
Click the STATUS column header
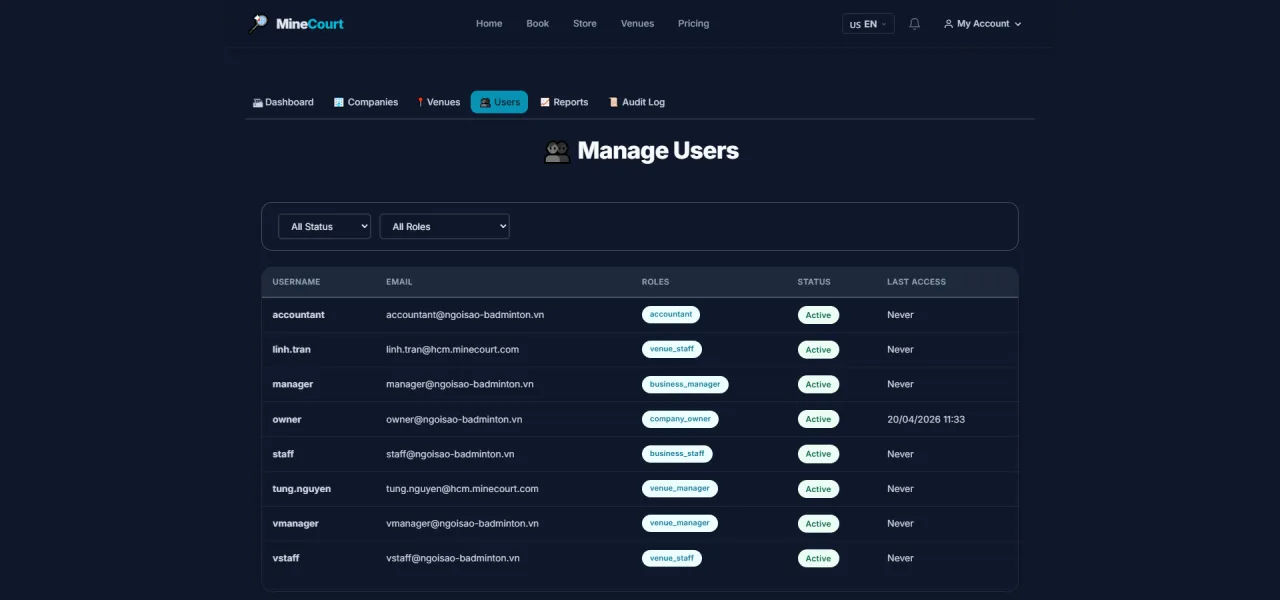[814, 282]
